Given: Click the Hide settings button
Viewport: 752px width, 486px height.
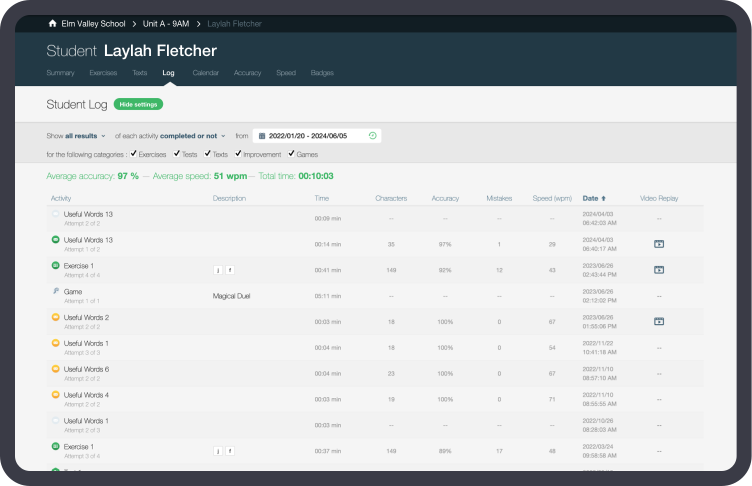Looking at the screenshot, I should 138,104.
